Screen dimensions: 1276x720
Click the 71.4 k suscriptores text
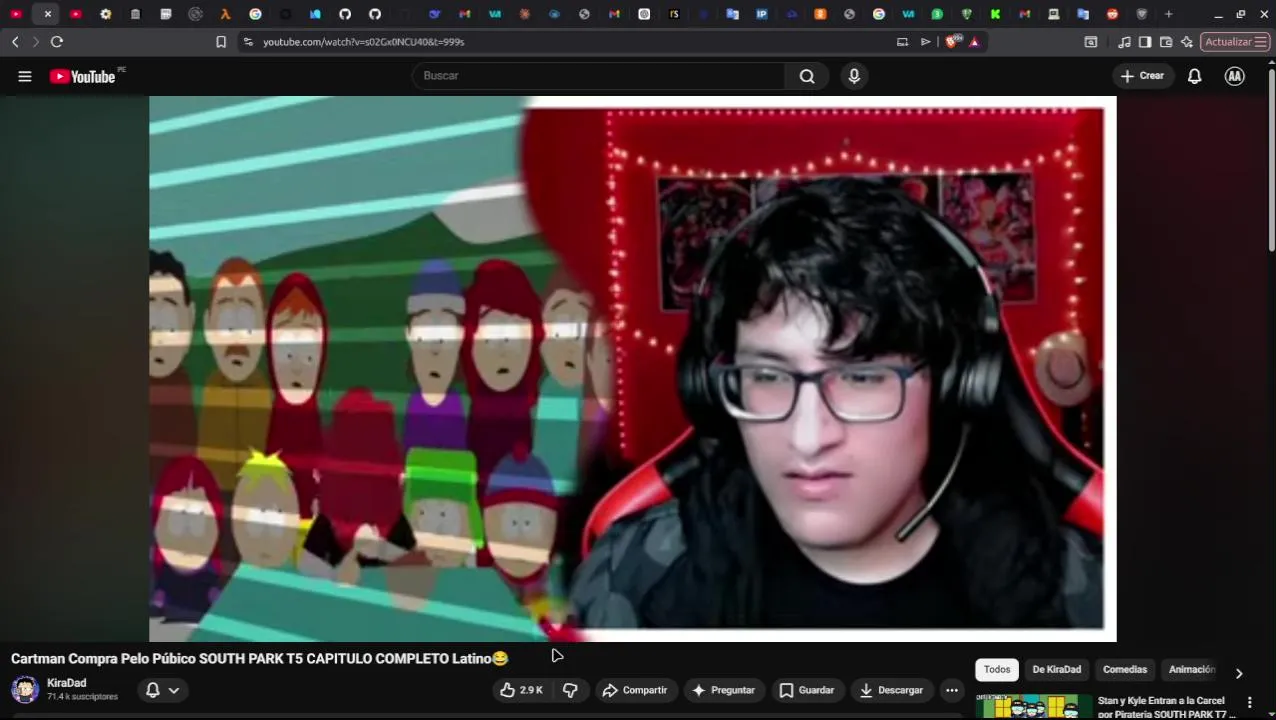(x=82, y=697)
